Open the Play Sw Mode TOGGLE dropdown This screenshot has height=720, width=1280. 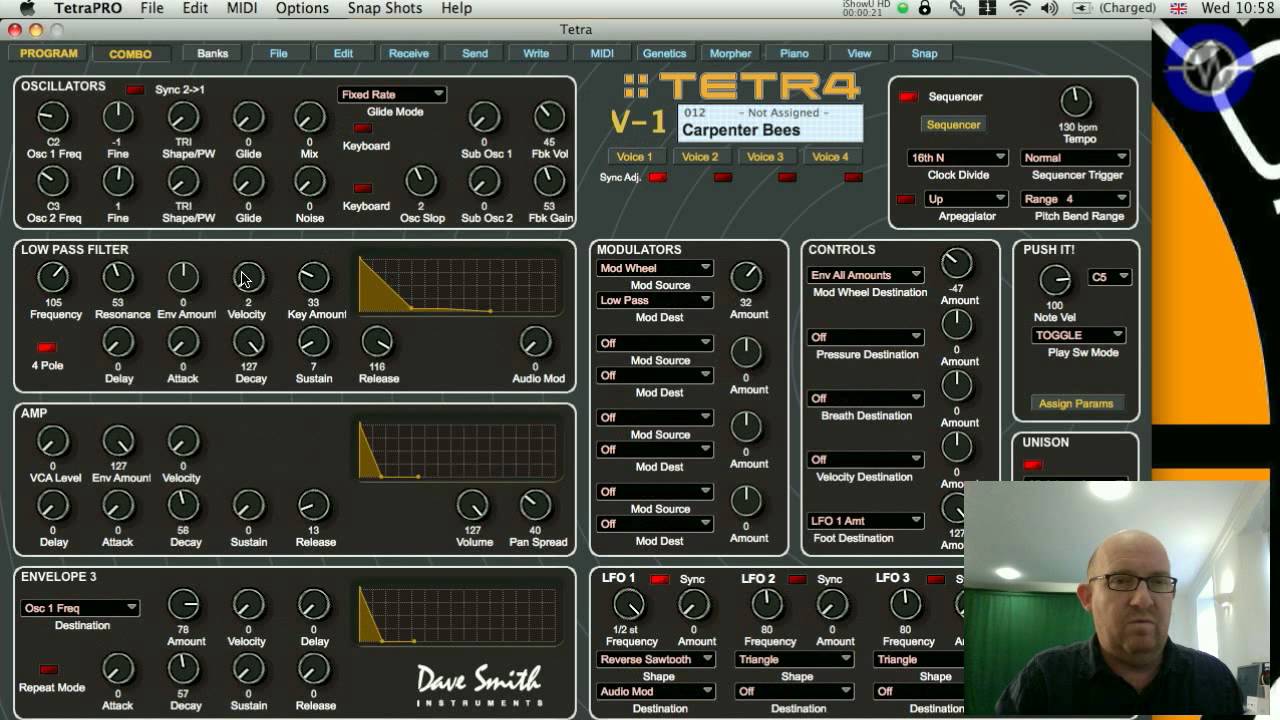tap(1079, 335)
